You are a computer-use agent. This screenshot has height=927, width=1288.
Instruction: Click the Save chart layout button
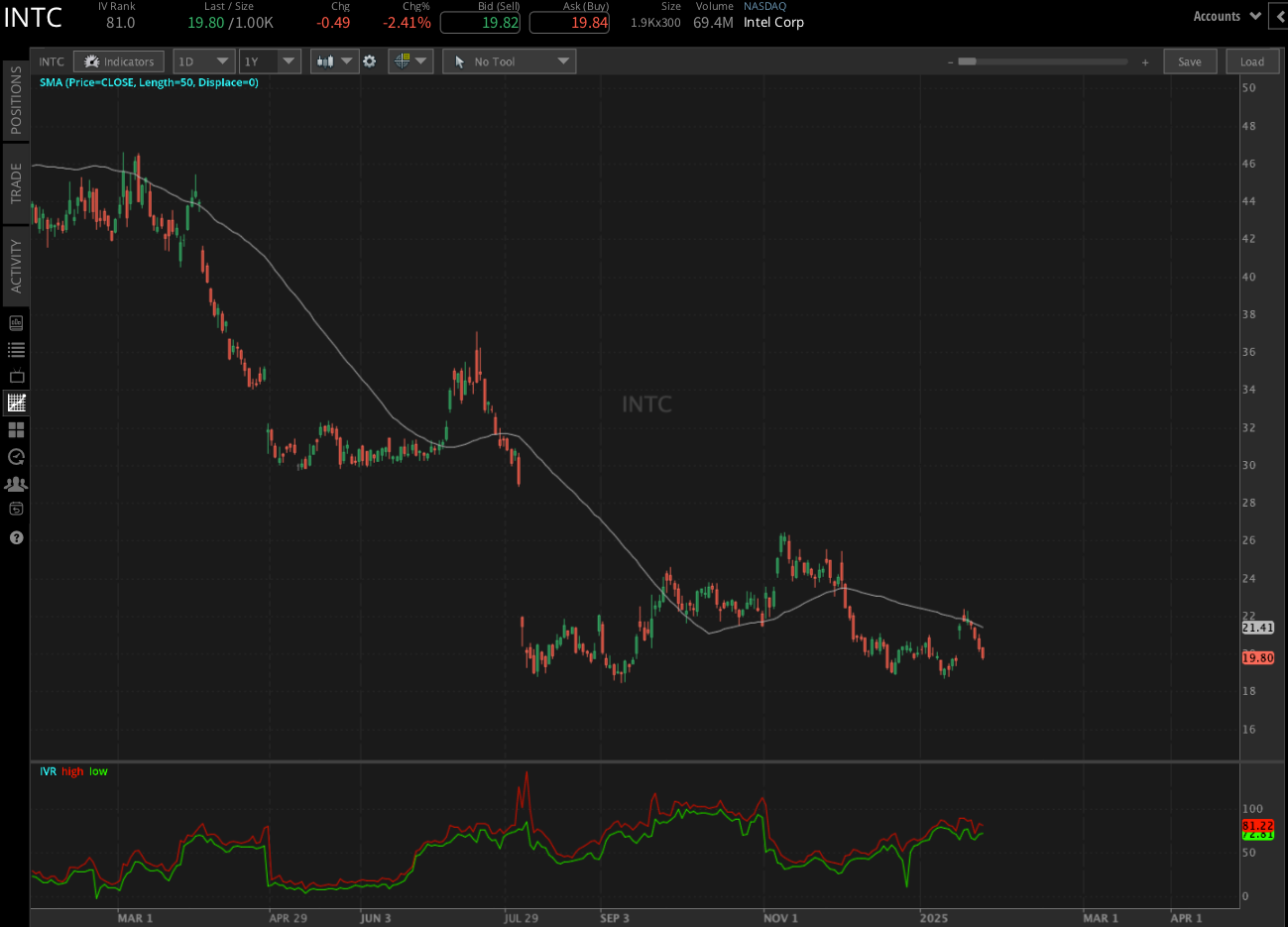coord(1190,60)
